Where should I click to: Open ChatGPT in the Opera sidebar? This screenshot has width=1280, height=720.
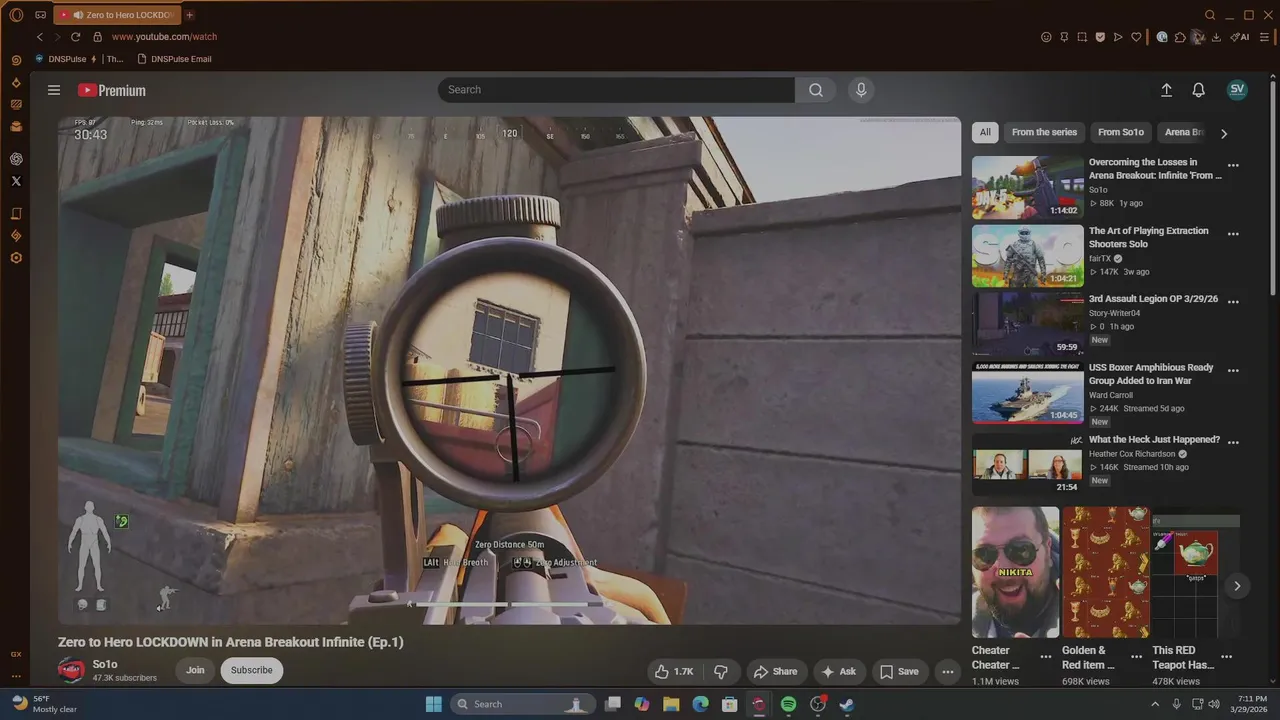[16, 159]
